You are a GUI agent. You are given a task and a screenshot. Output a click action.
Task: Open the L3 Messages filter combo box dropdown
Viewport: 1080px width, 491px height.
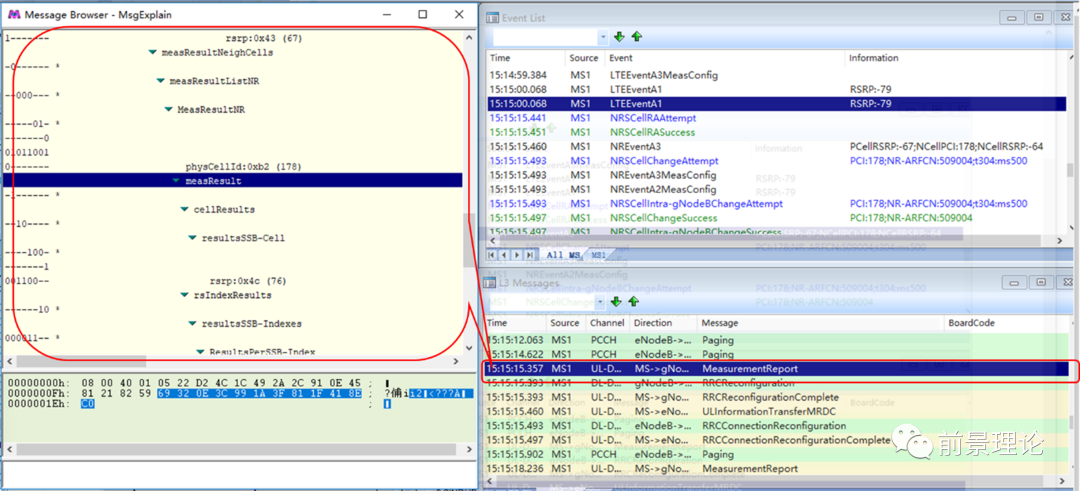pyautogui.click(x=601, y=302)
